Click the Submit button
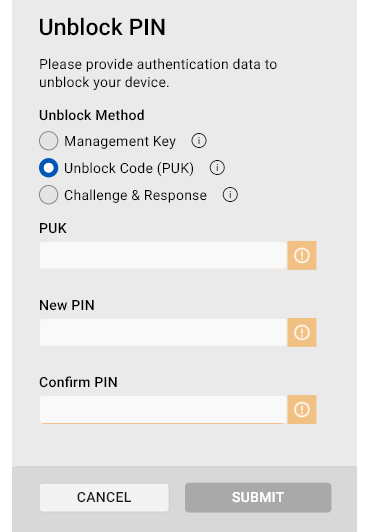The image size is (368, 532). (x=258, y=497)
